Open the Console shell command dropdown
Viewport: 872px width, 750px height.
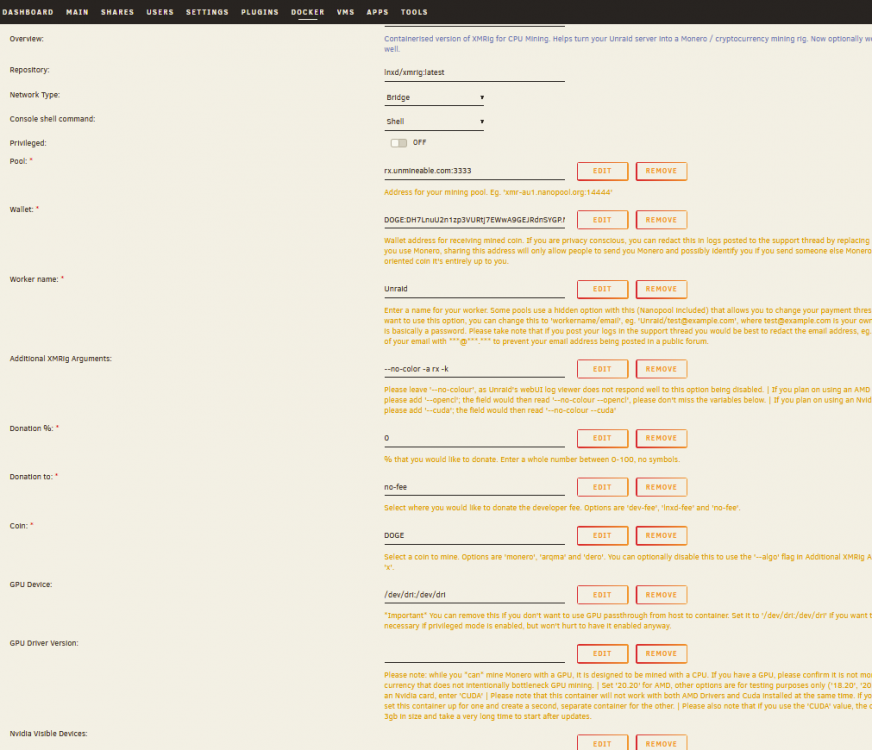coord(434,121)
